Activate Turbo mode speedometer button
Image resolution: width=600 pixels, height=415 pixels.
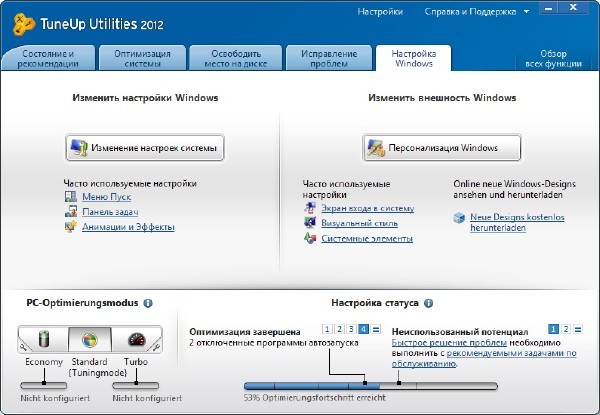pyautogui.click(x=136, y=339)
